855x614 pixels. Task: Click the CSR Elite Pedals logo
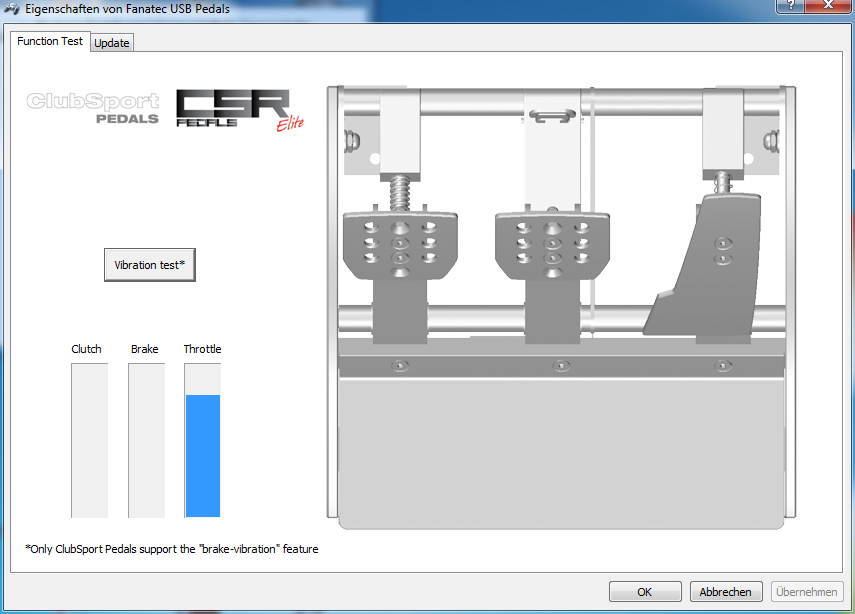tap(240, 110)
